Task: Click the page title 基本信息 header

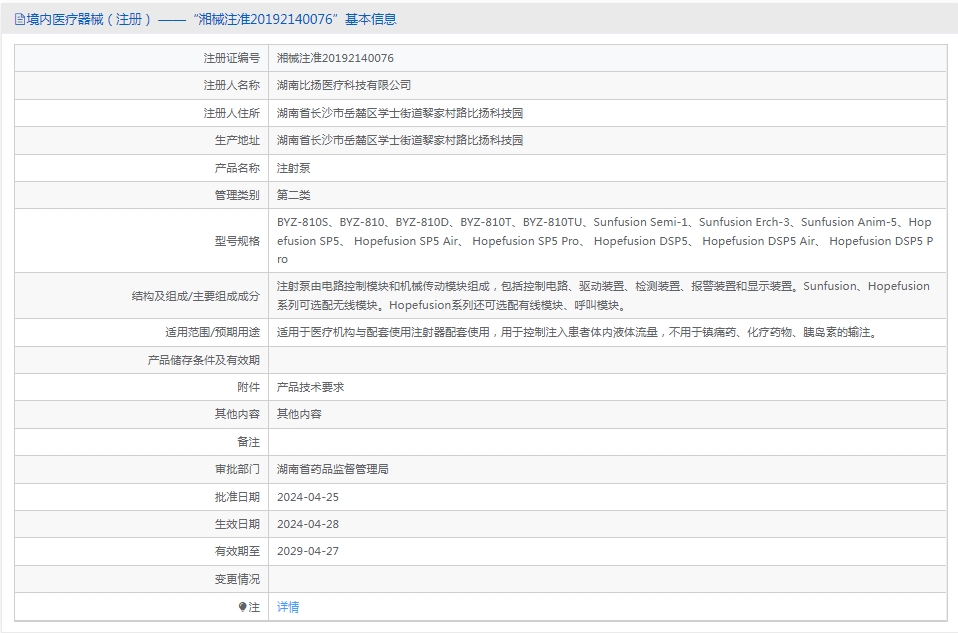Action: 371,20
